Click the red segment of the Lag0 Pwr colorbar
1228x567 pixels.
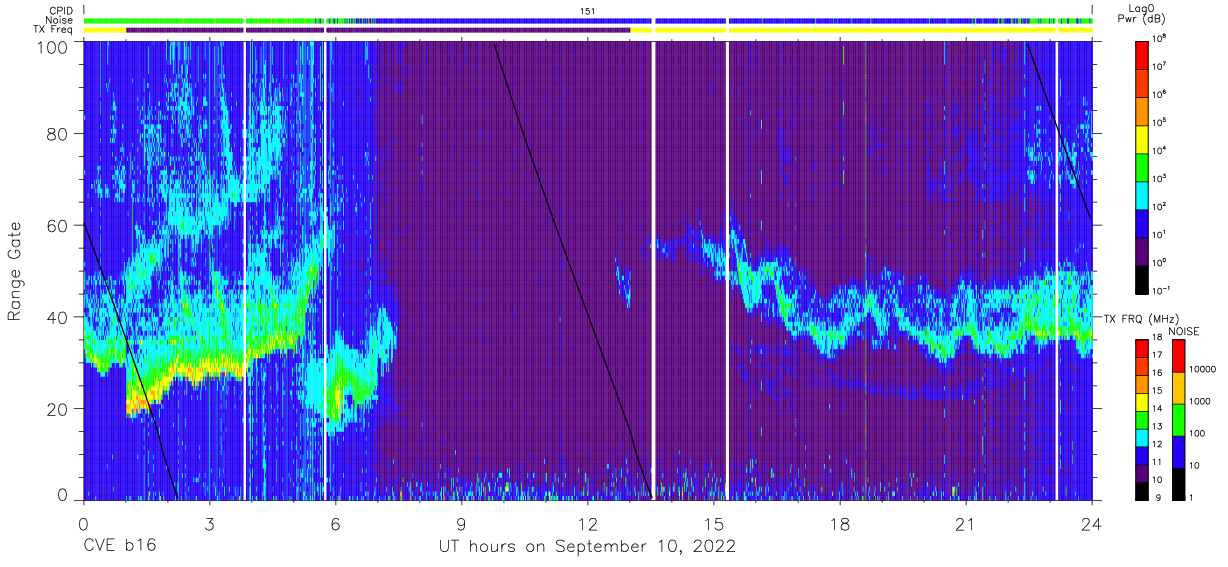click(1142, 54)
